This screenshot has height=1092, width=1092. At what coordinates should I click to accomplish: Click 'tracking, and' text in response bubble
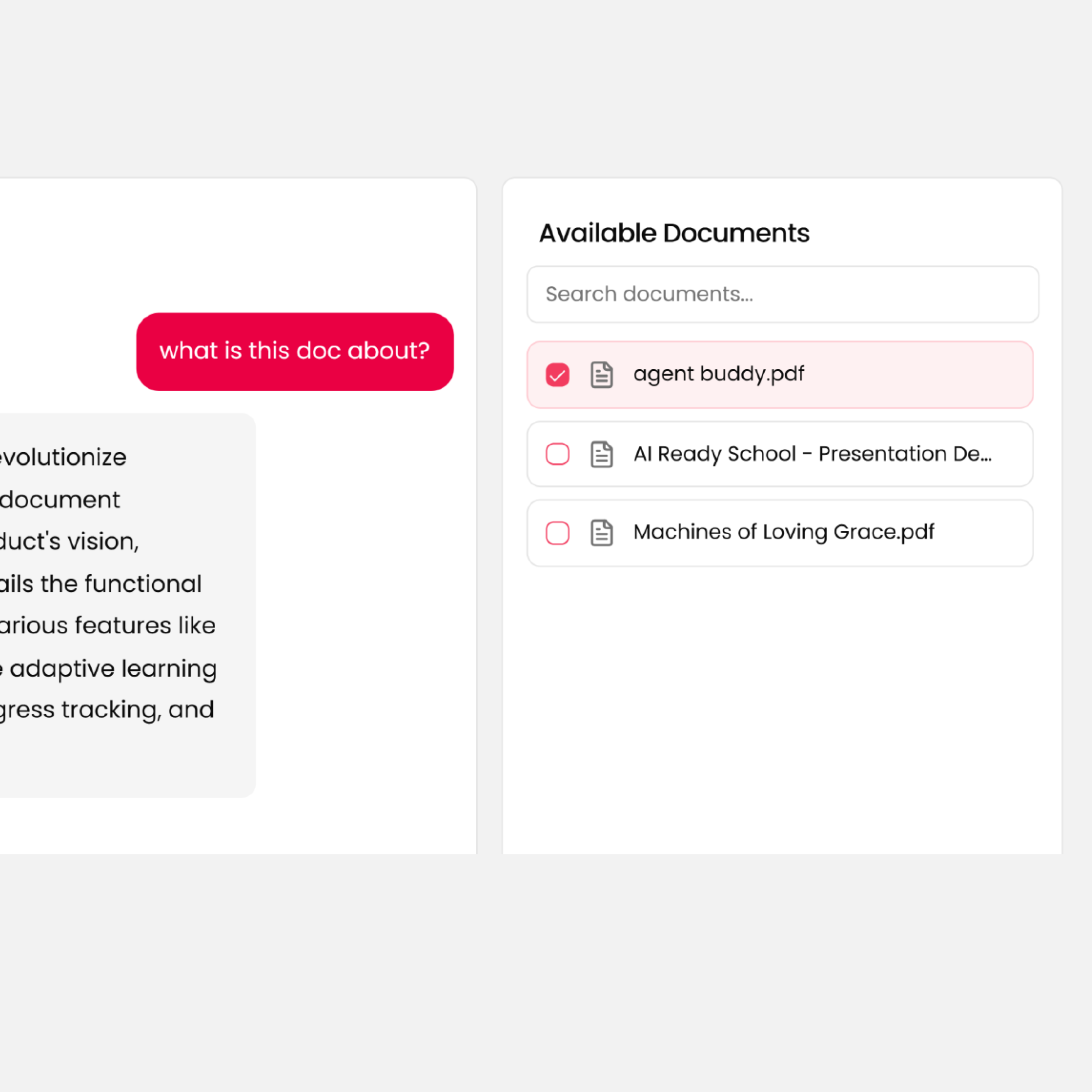coord(138,710)
